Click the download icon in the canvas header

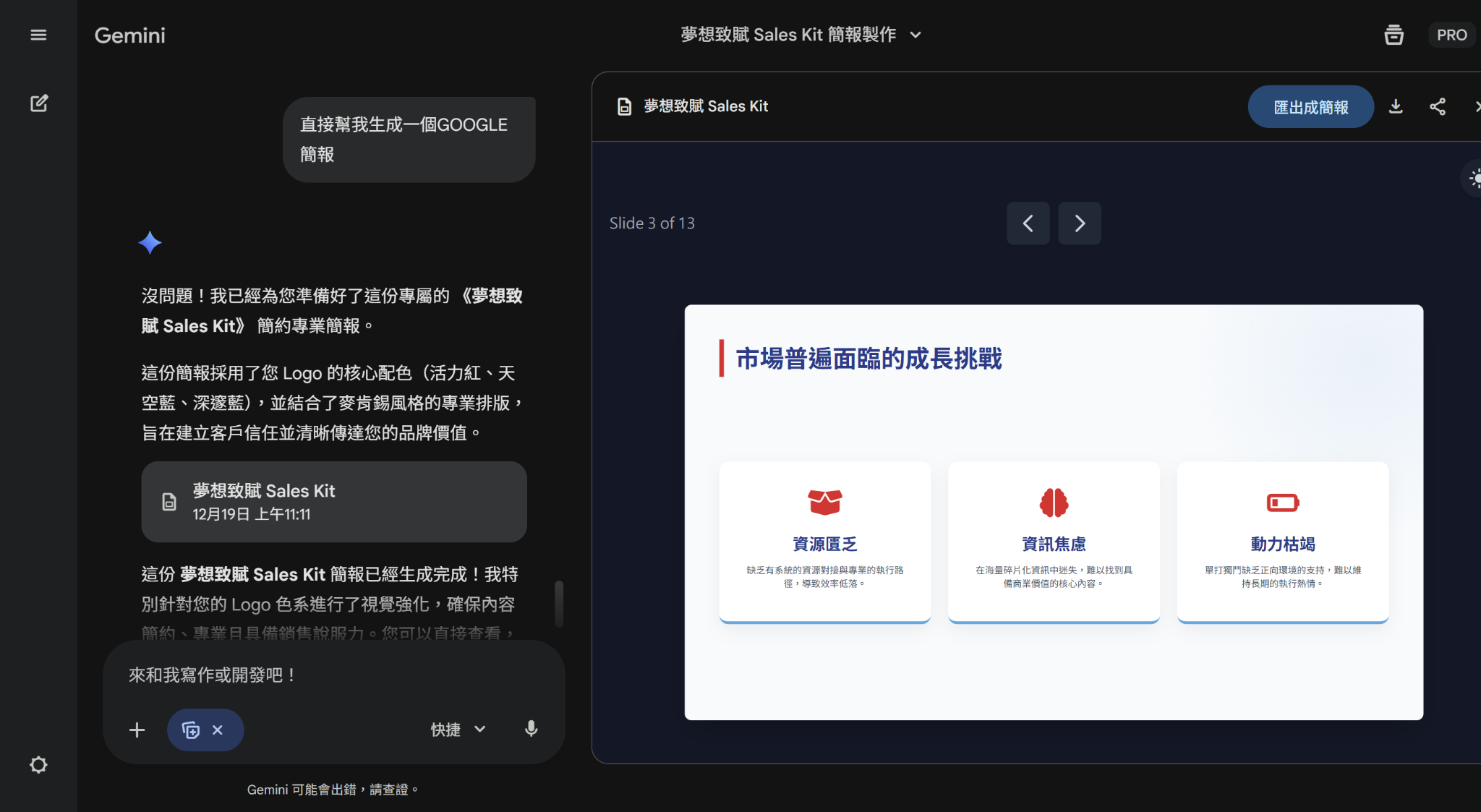1396,107
